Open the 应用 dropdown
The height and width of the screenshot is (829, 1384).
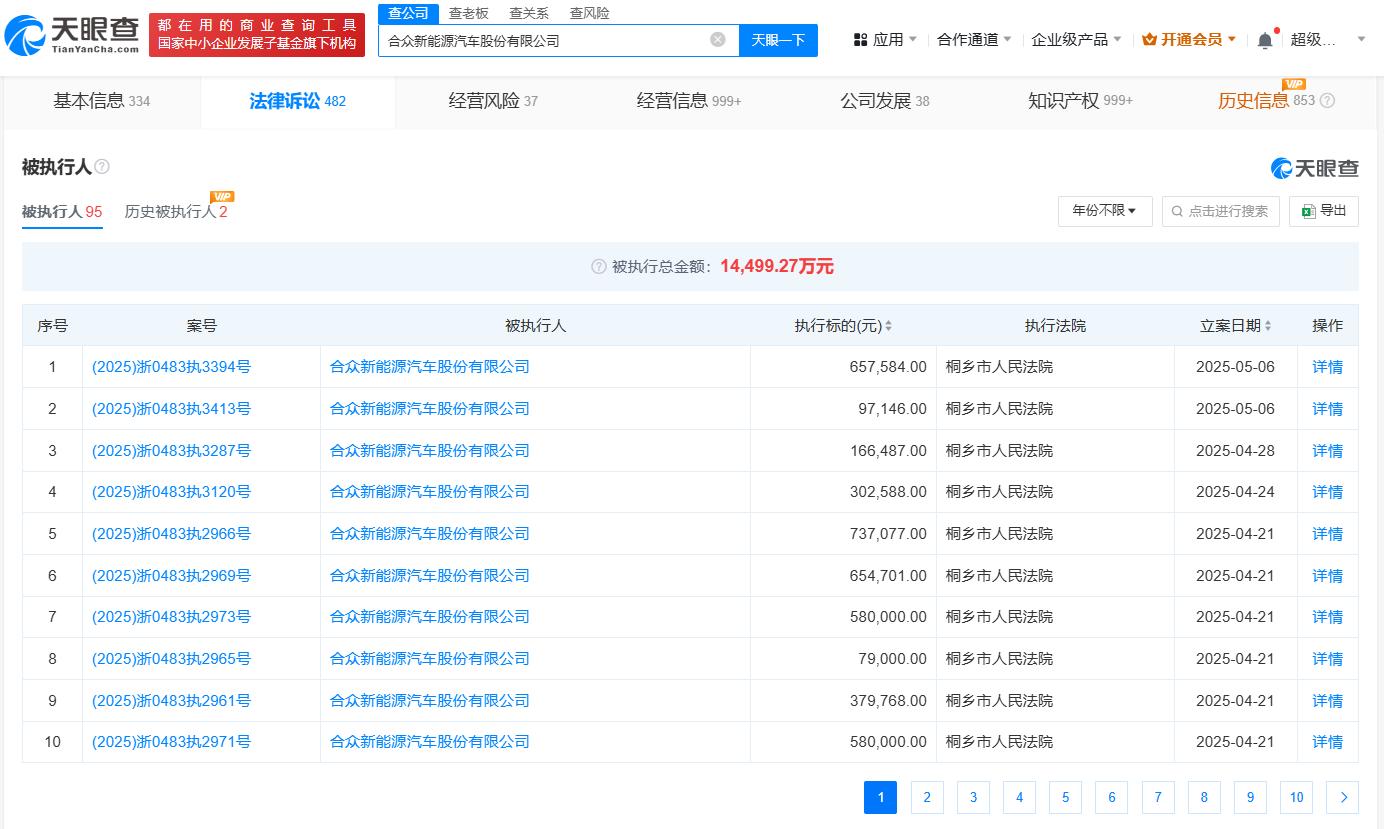click(x=886, y=40)
